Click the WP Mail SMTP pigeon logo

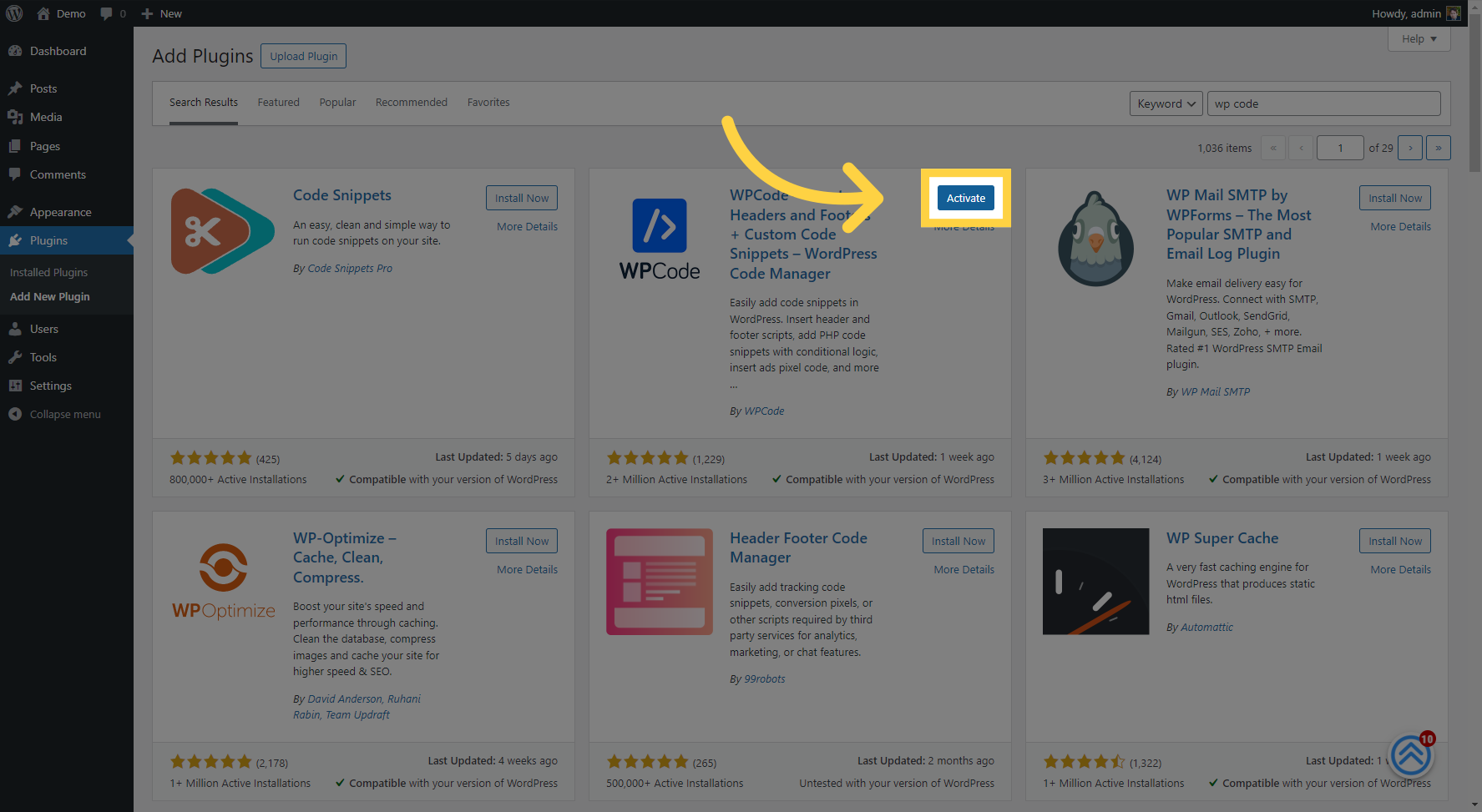[x=1096, y=239]
